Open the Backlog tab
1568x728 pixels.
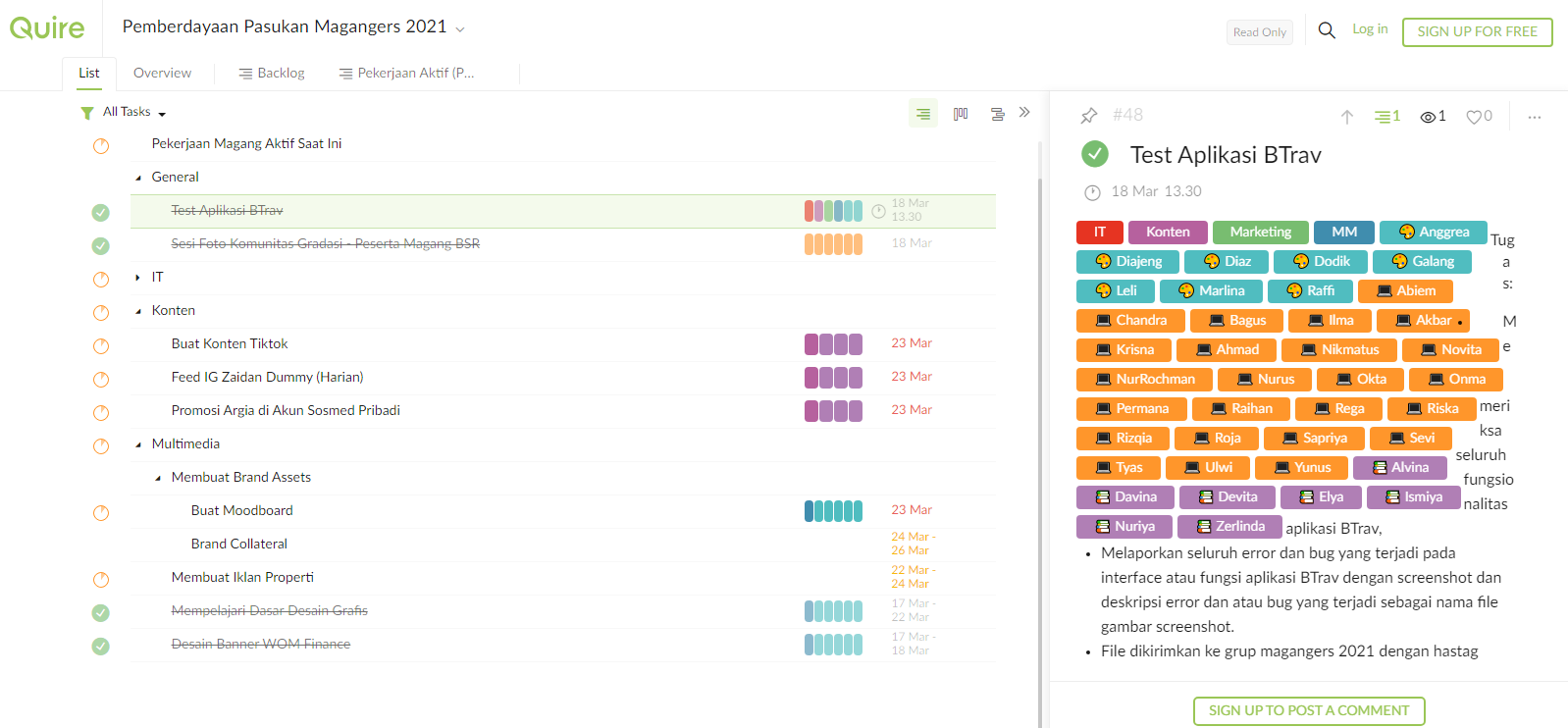pos(272,74)
